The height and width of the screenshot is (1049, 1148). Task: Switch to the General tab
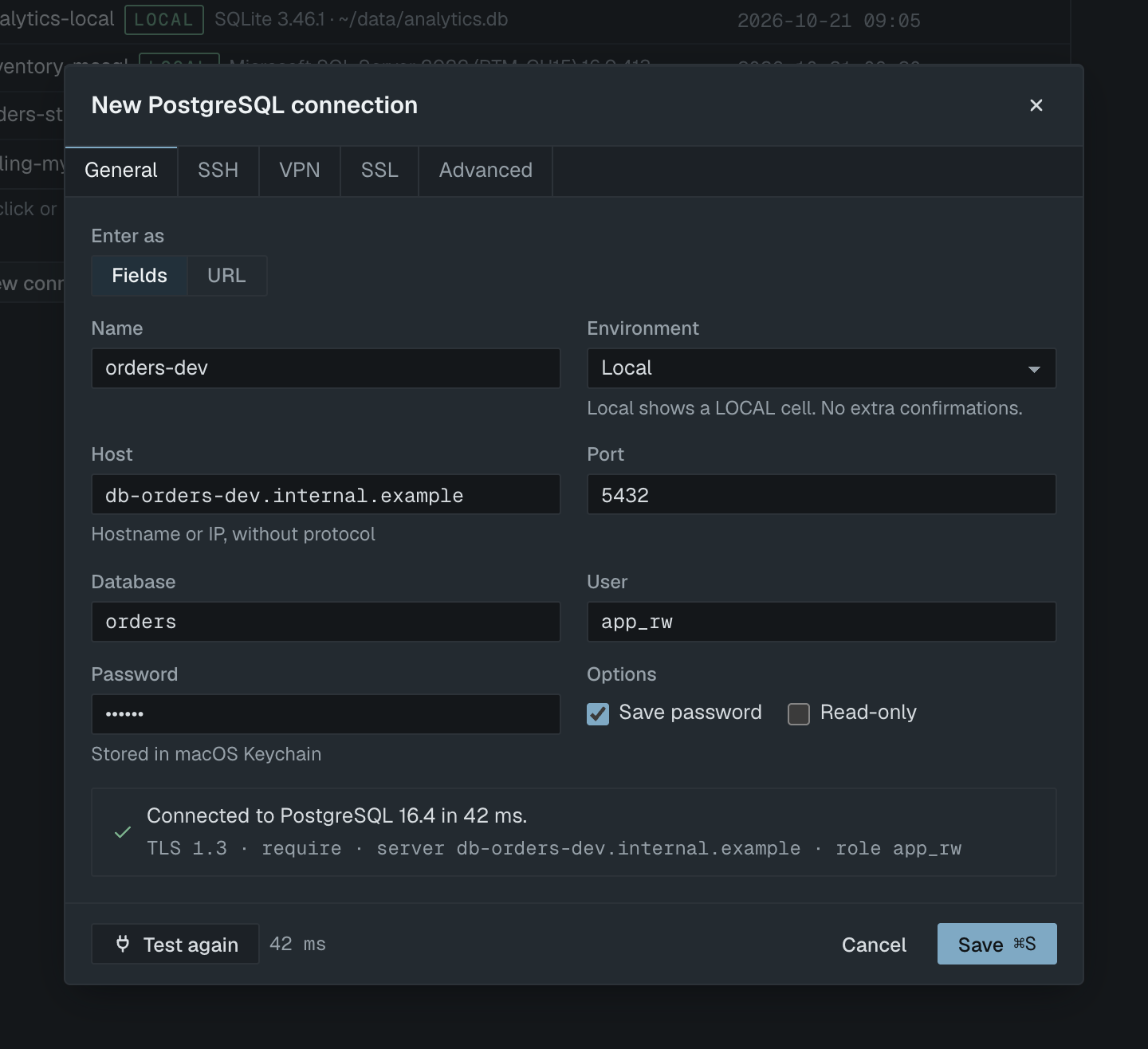point(121,171)
